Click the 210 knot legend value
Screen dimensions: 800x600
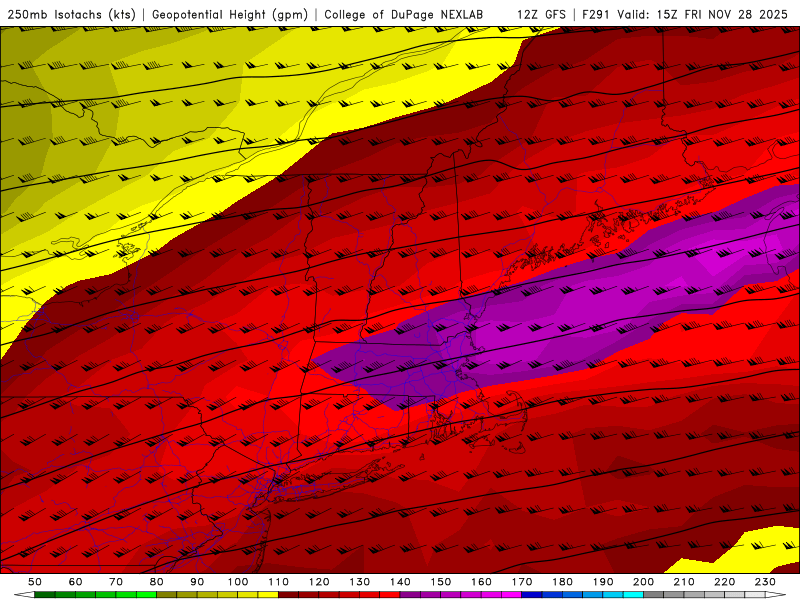pos(684,582)
